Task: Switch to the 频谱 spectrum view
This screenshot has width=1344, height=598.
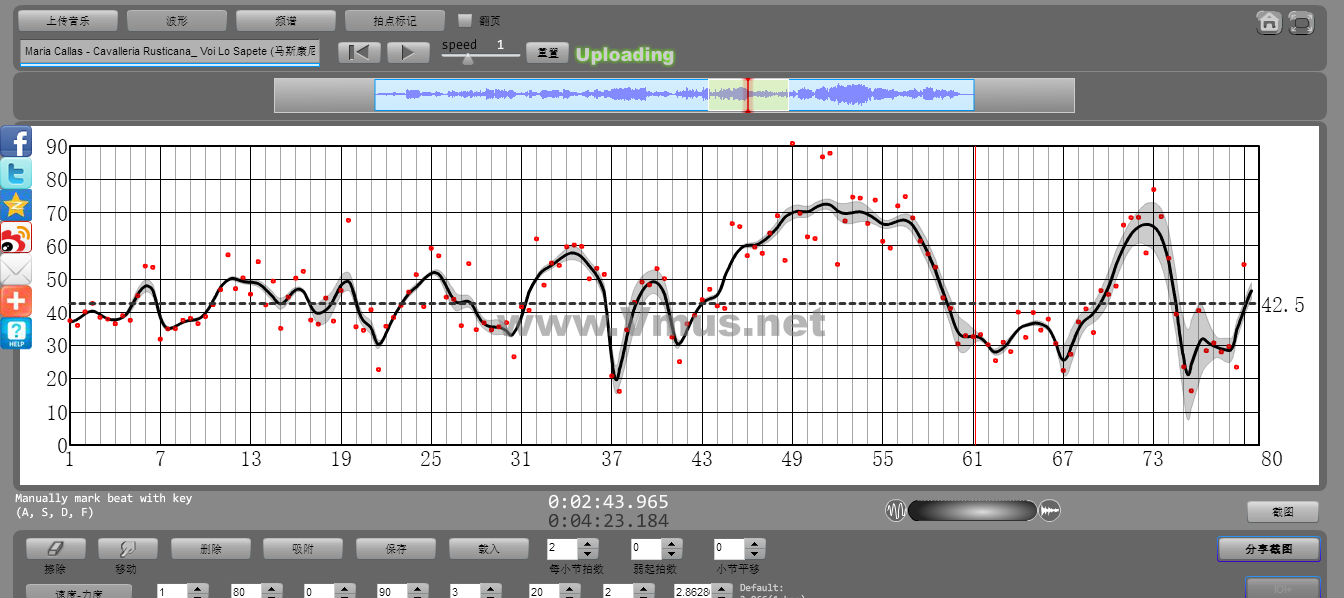Action: coord(286,20)
